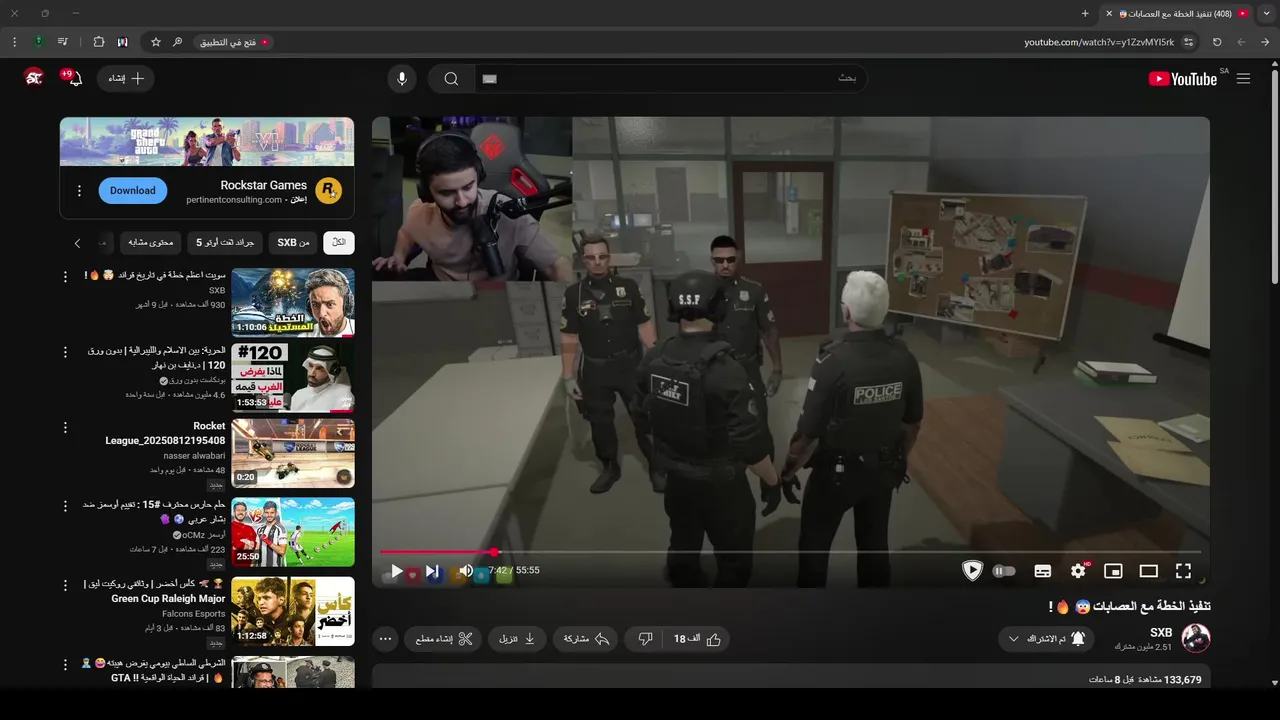
Task: Toggle the autoplay switch in the player
Action: point(1004,571)
